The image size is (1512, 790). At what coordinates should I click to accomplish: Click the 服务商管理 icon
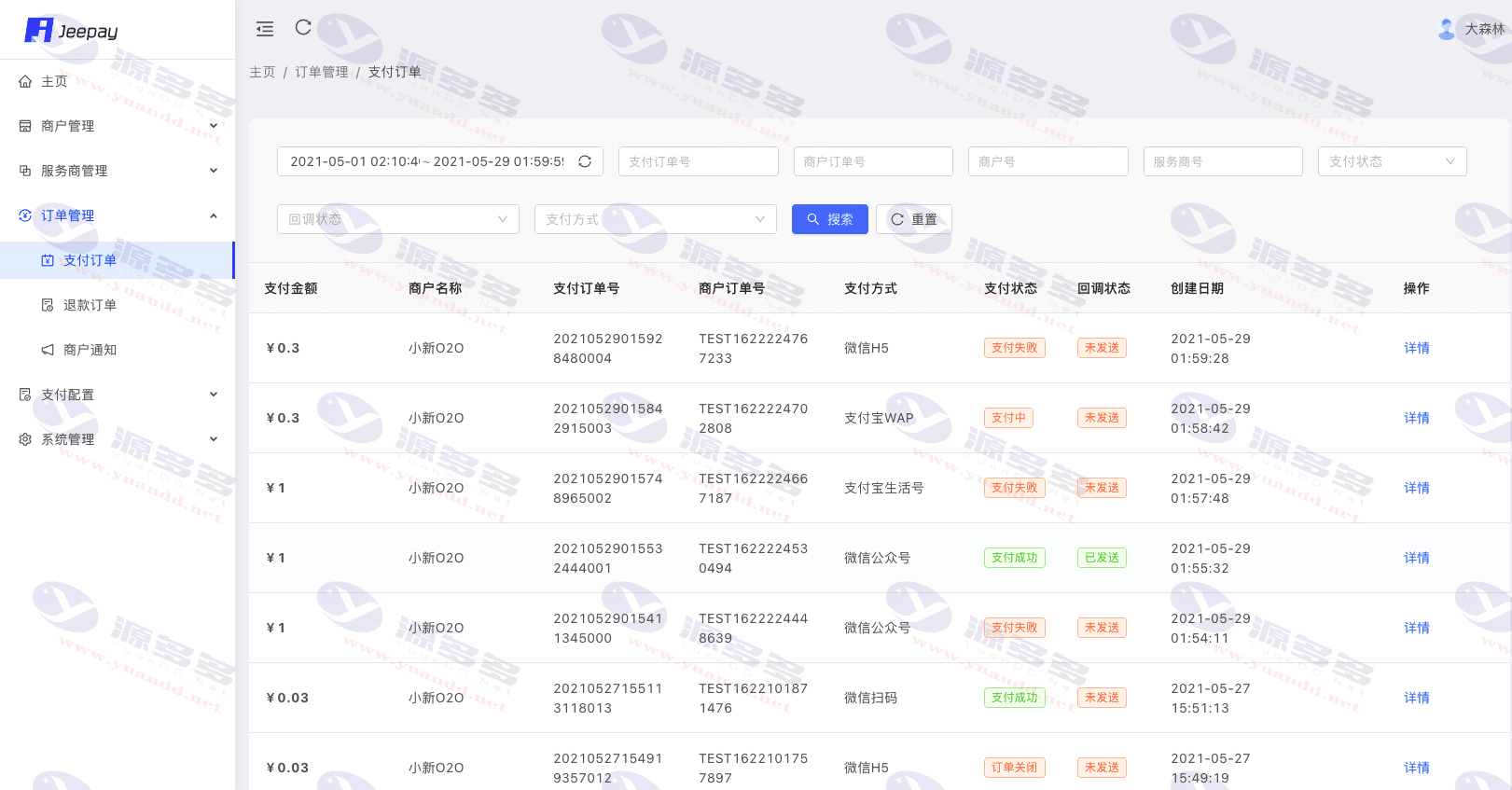point(25,171)
